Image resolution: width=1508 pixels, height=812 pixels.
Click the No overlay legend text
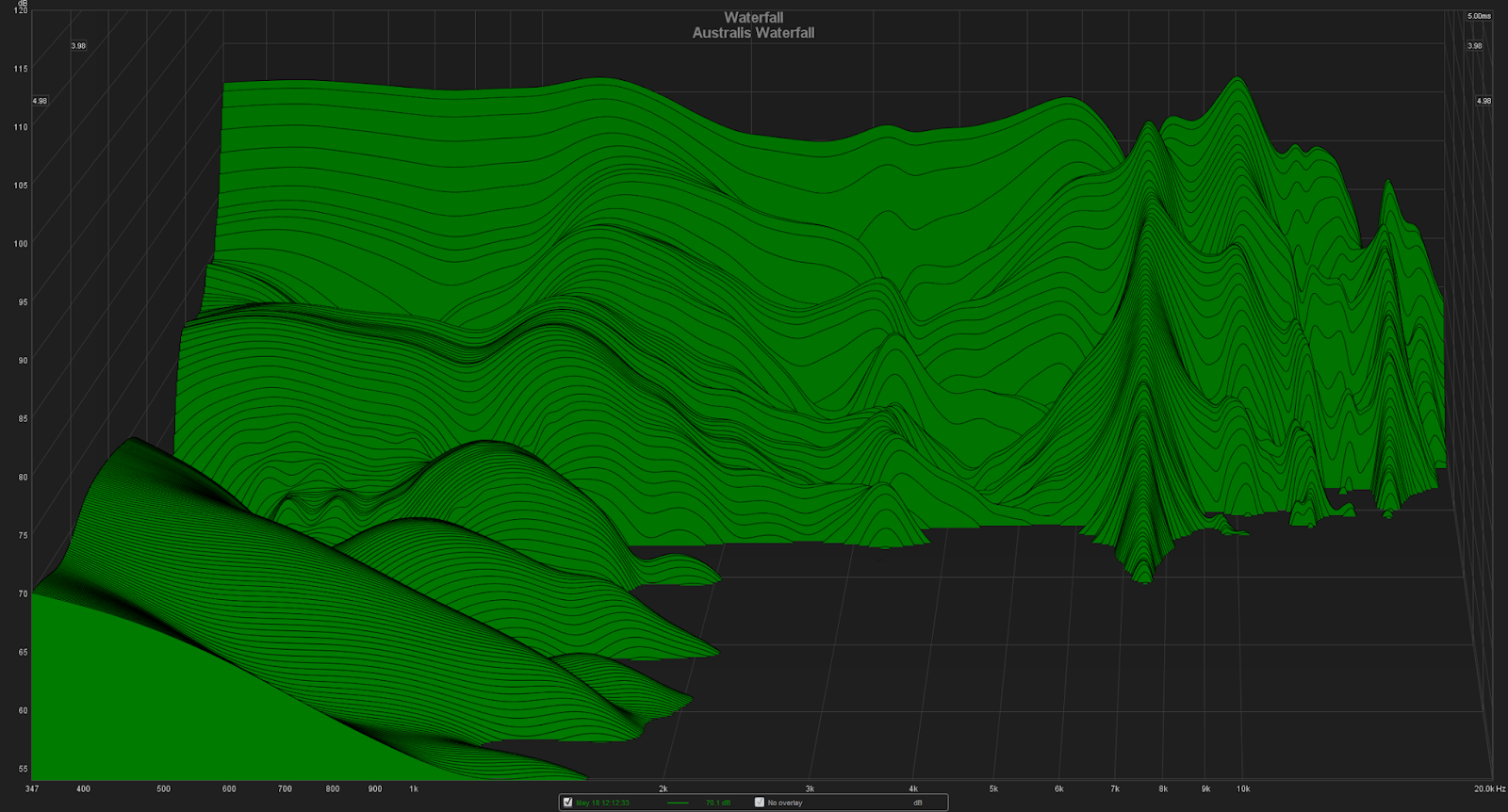tap(785, 803)
